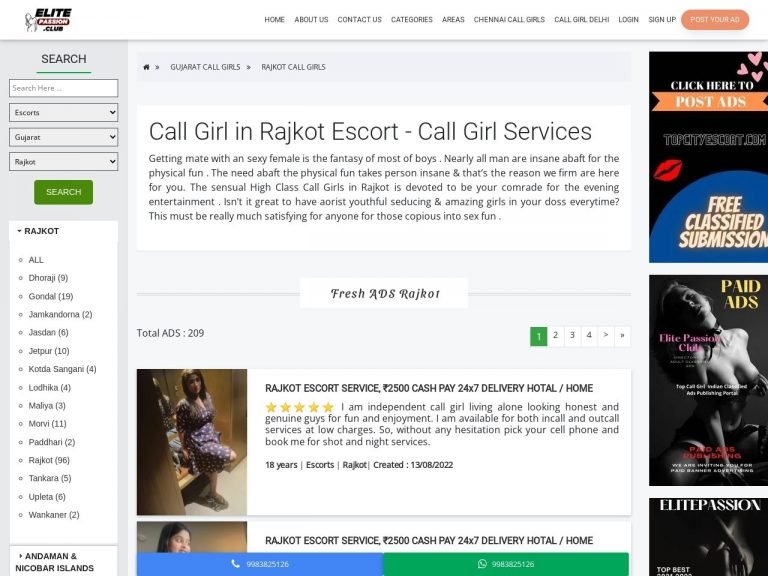Select the ALL option in the sidebar list
This screenshot has height=576, width=768.
pyautogui.click(x=36, y=260)
